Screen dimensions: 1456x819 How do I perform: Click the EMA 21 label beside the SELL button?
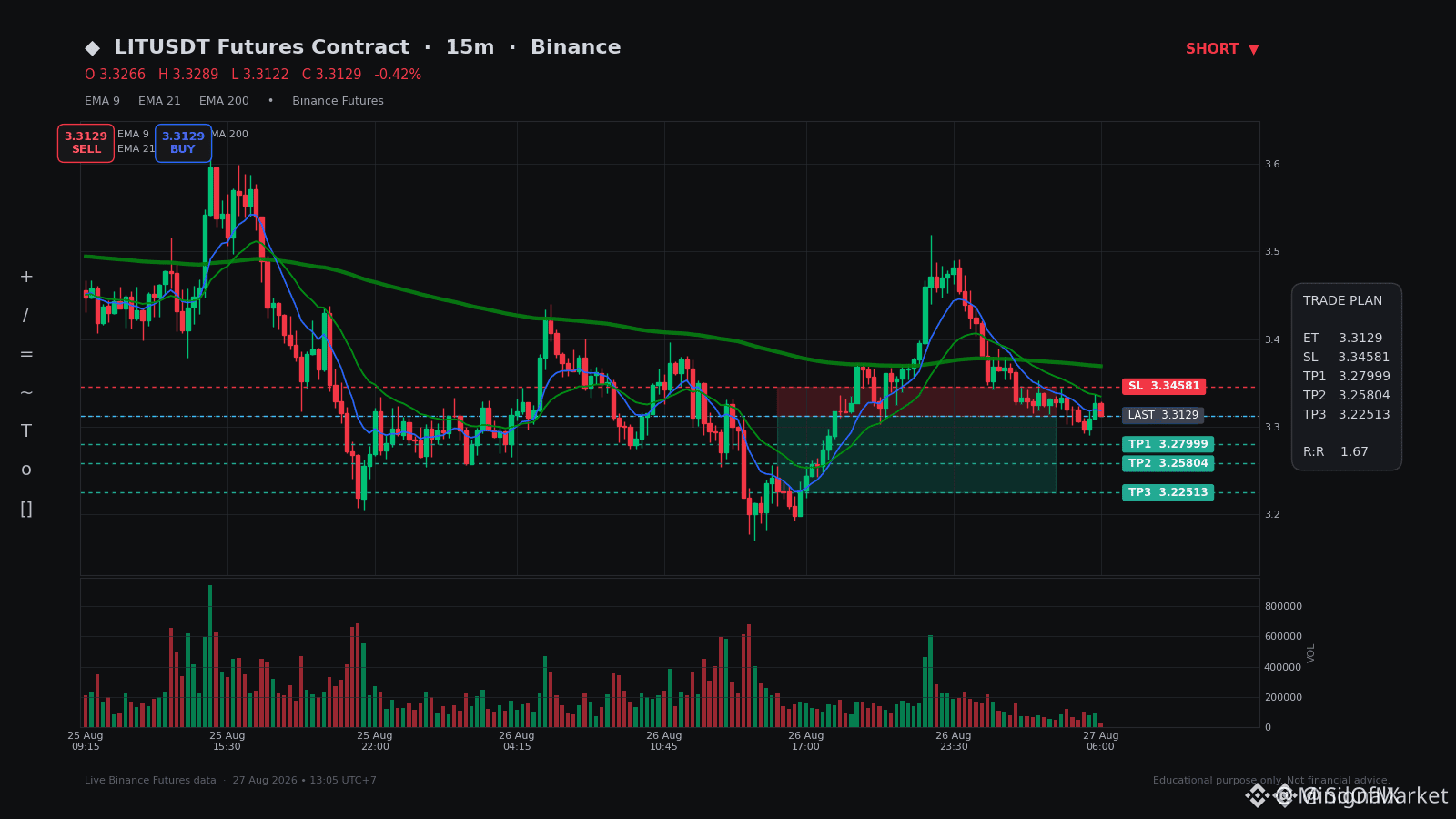click(136, 149)
